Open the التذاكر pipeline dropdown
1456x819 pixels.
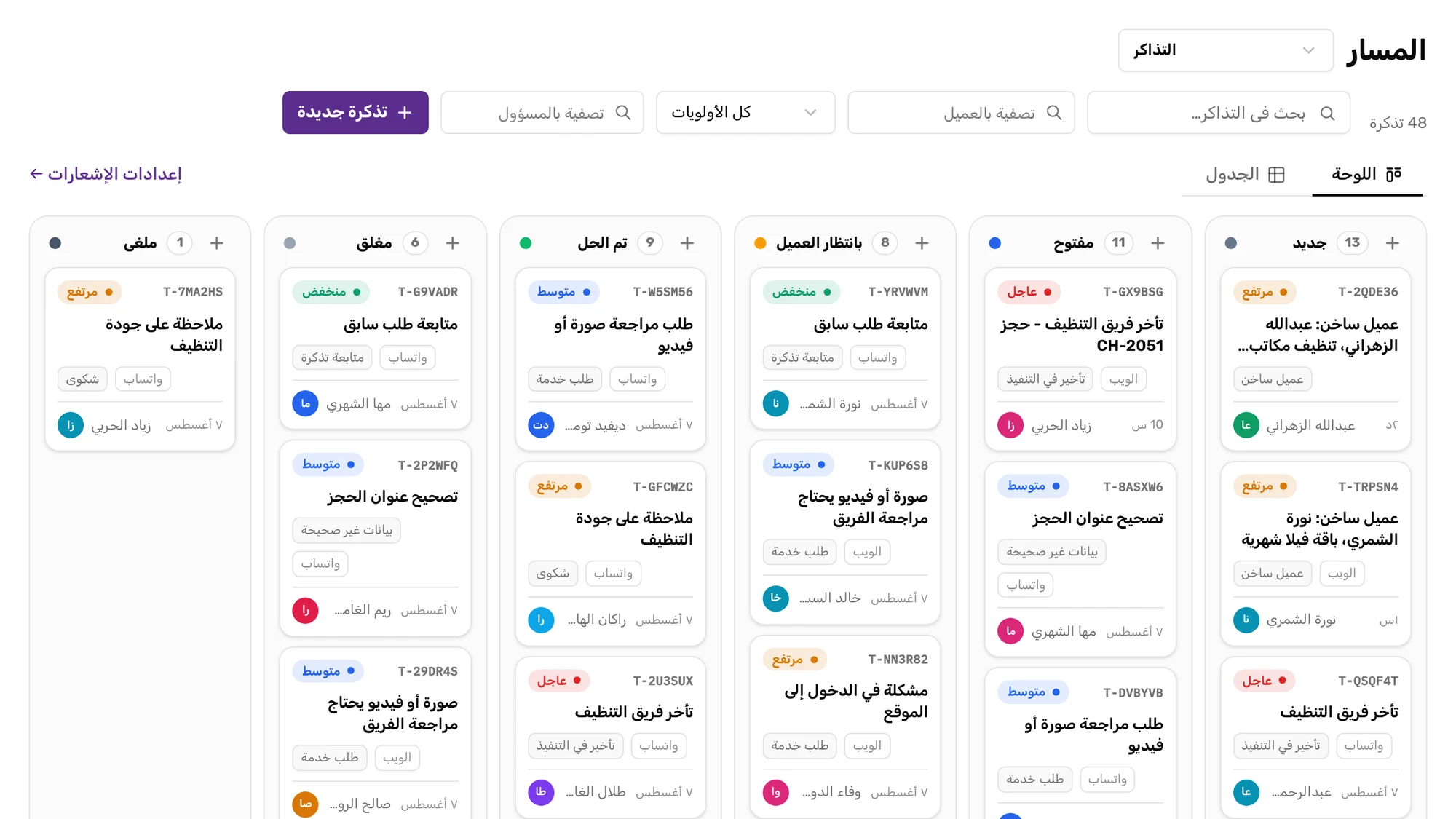[1225, 50]
